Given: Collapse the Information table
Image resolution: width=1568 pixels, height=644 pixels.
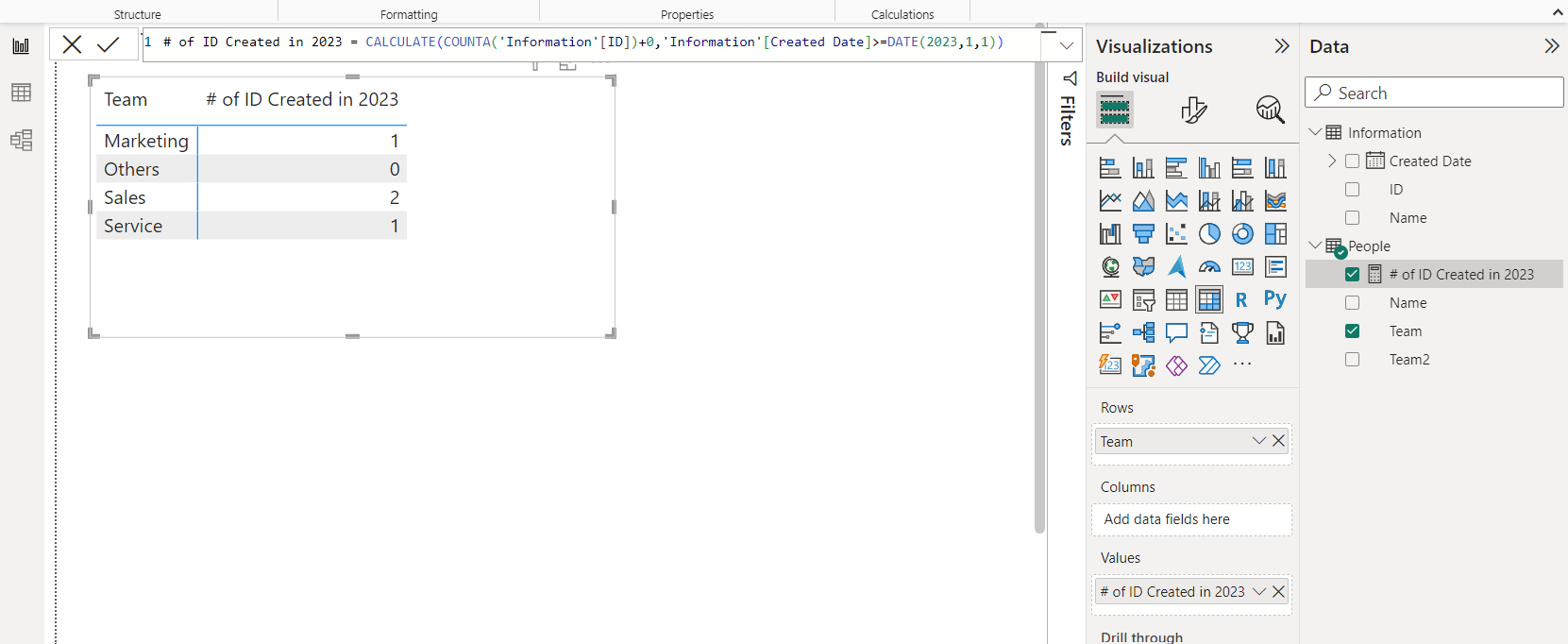Looking at the screenshot, I should [1315, 132].
